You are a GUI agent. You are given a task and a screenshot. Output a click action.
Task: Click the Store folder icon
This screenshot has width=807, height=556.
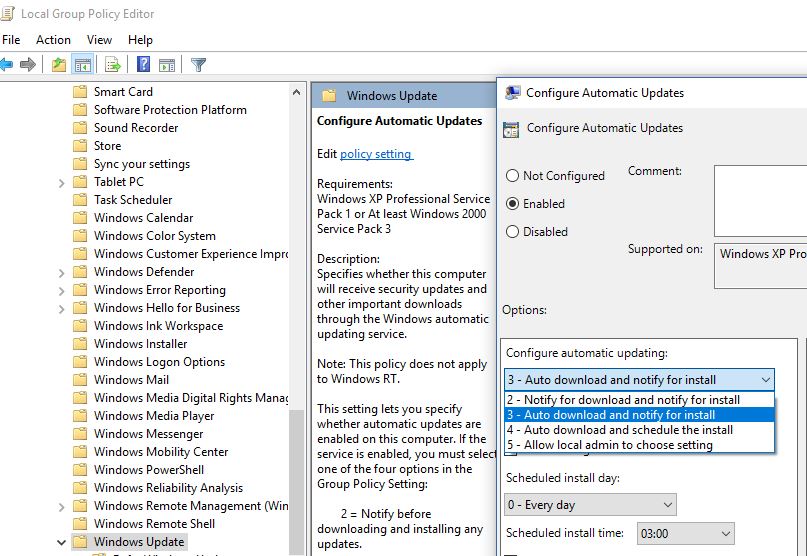80,146
